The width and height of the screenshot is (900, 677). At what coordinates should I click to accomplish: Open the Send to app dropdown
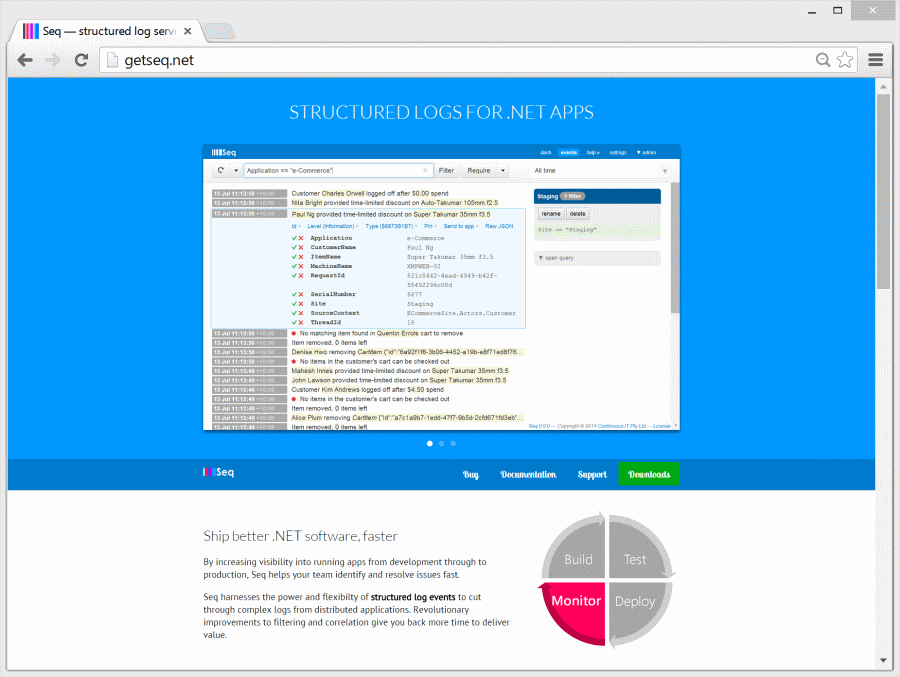point(461,226)
